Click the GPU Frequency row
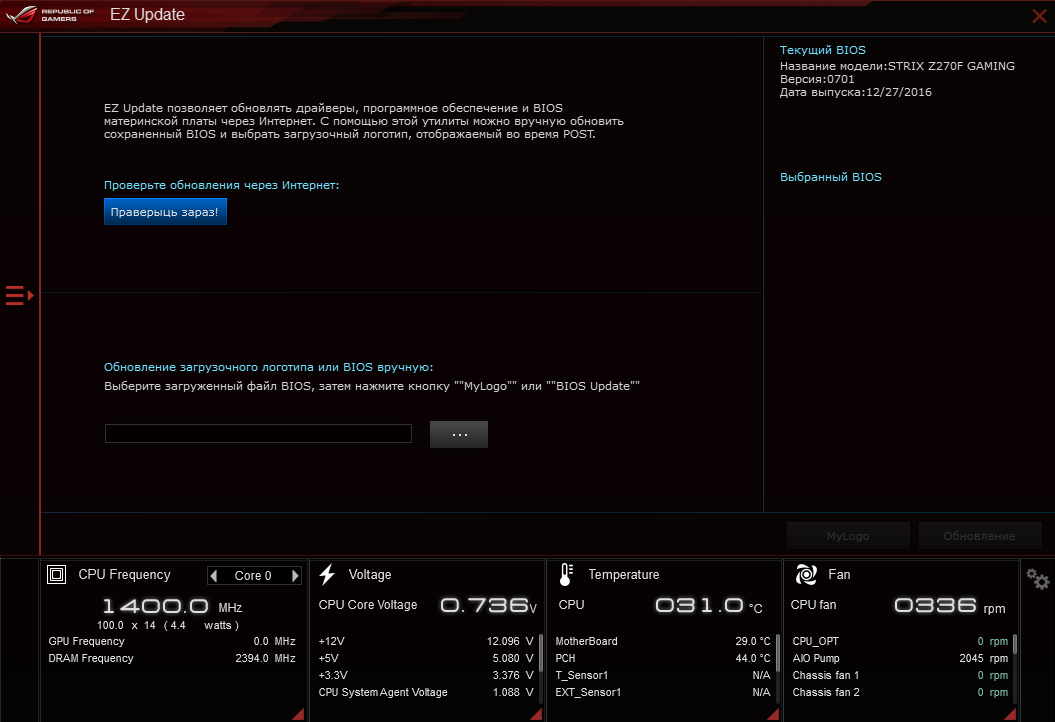The width and height of the screenshot is (1055, 722). click(x=172, y=641)
